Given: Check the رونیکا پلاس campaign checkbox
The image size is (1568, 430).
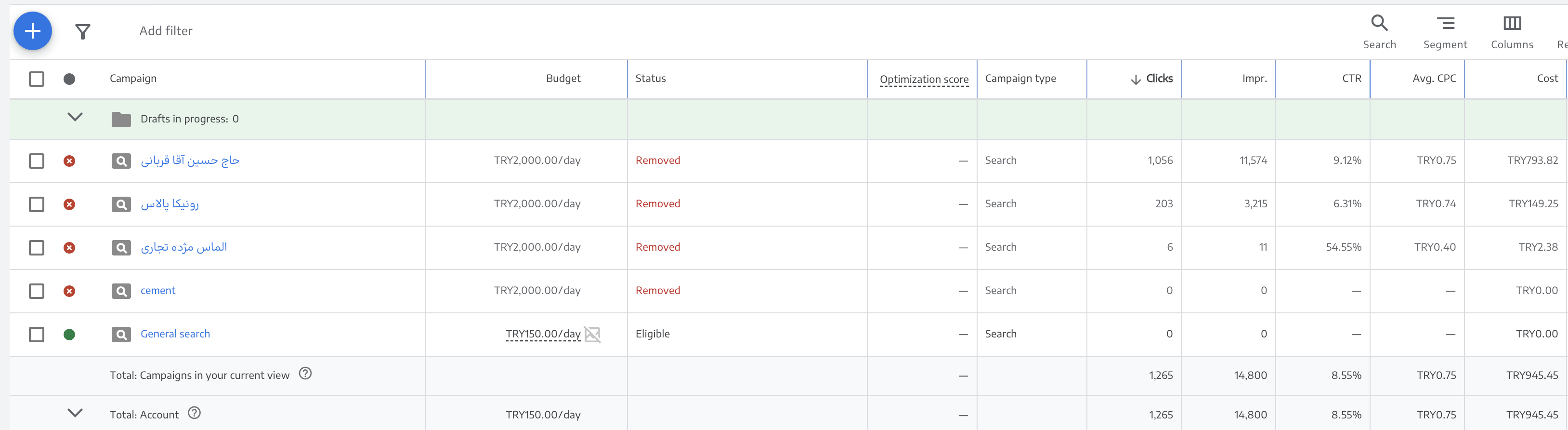Looking at the screenshot, I should click(x=37, y=204).
